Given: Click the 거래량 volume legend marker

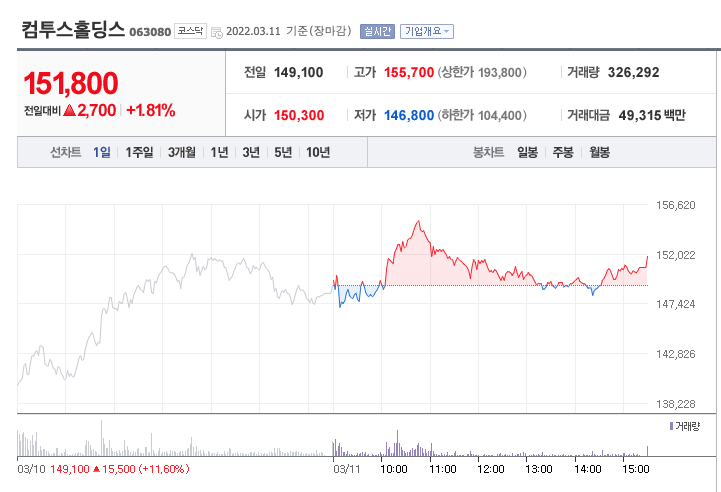Looking at the screenshot, I should [x=671, y=426].
